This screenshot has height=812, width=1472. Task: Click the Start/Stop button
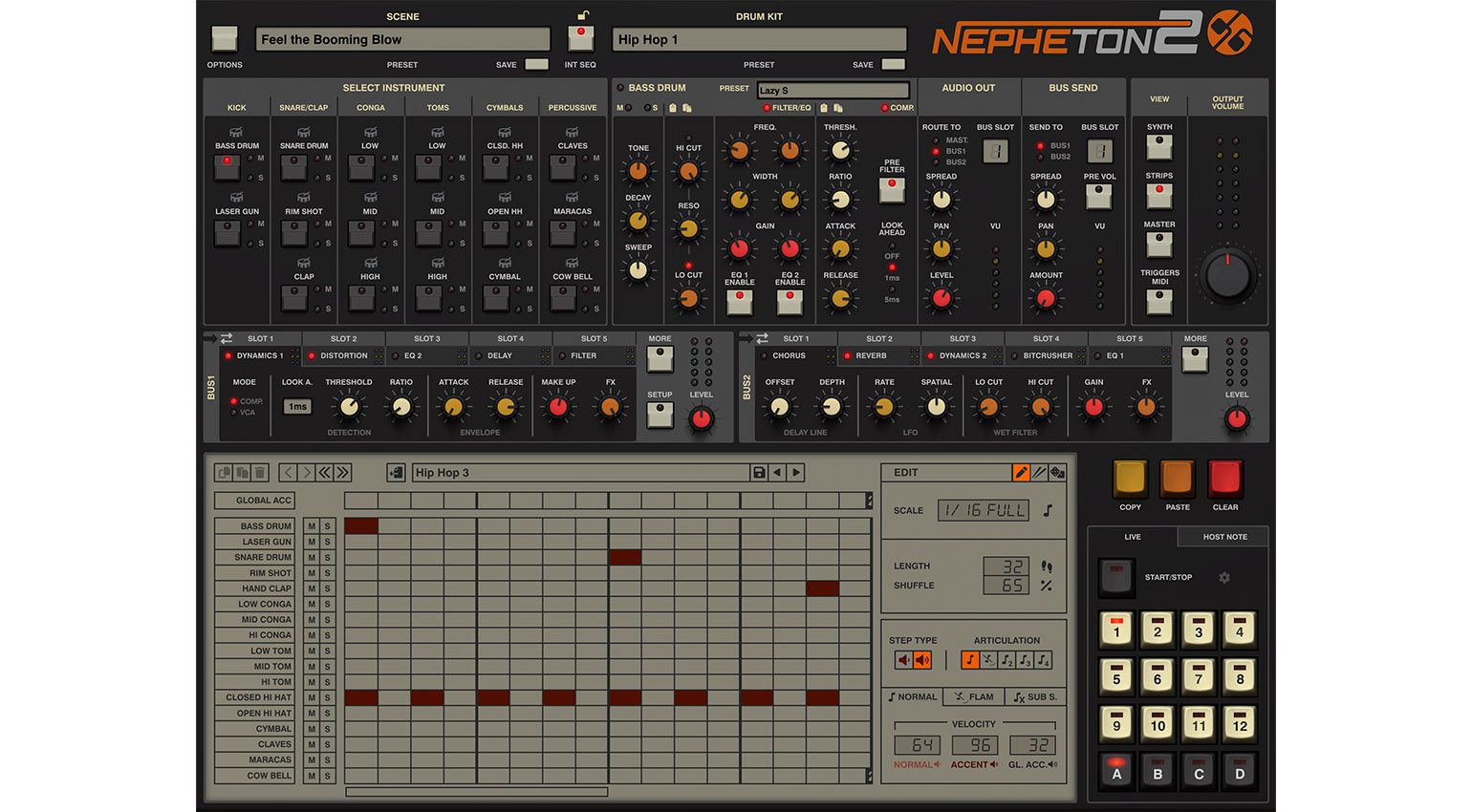pyautogui.click(x=1115, y=576)
